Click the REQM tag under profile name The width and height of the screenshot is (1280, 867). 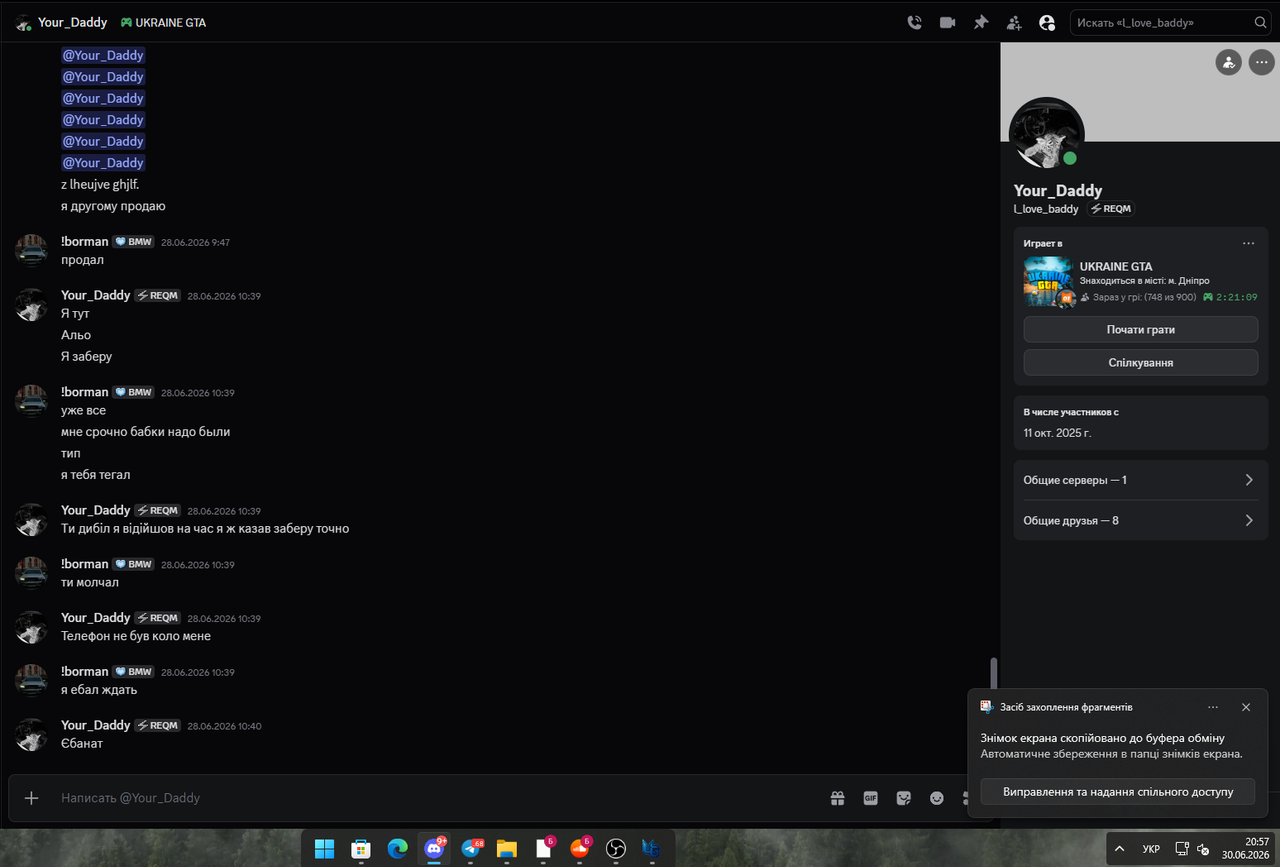(1111, 209)
